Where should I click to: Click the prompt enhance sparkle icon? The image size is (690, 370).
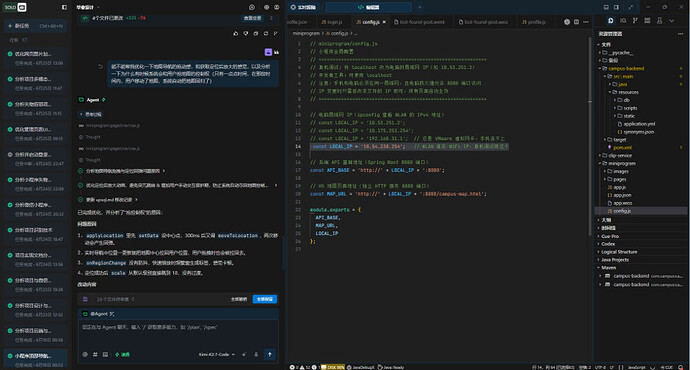pyautogui.click(x=244, y=354)
